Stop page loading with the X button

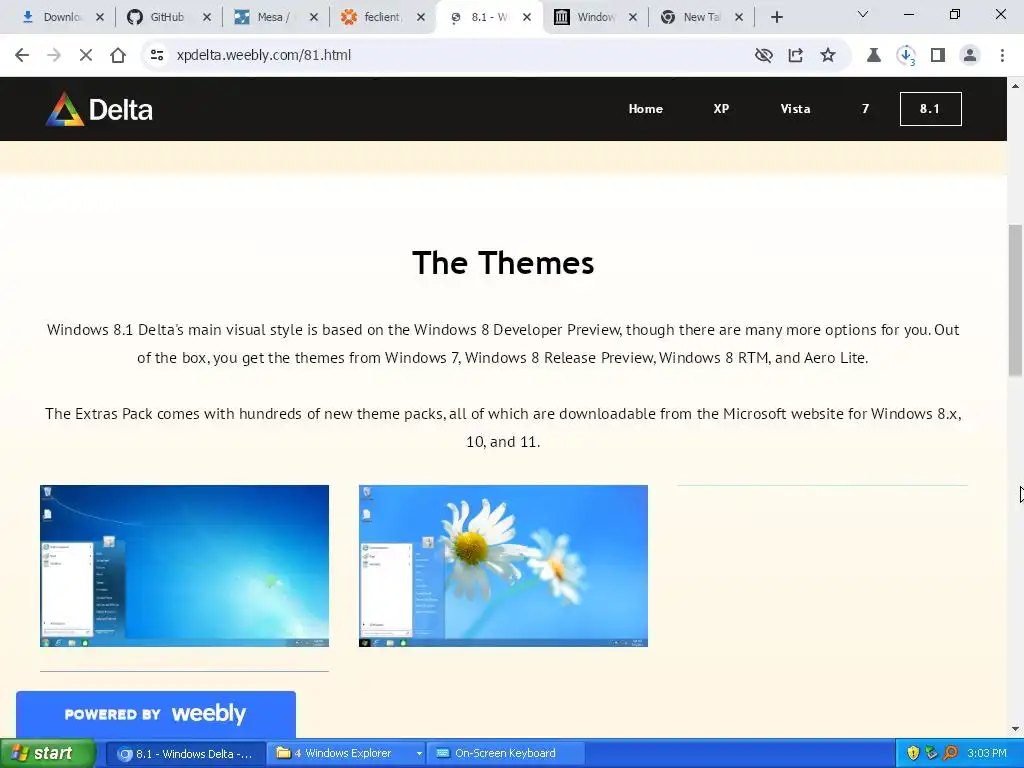[86, 55]
